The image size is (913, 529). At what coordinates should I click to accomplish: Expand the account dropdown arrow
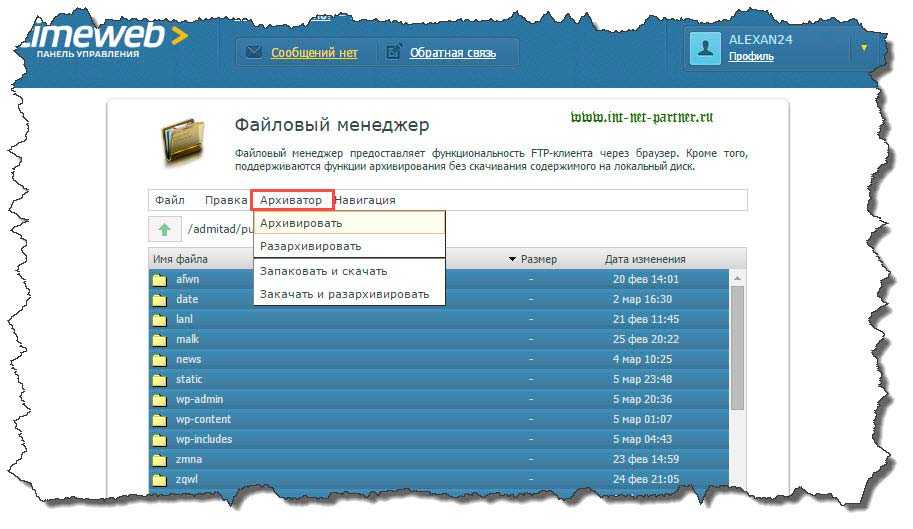pos(864,47)
